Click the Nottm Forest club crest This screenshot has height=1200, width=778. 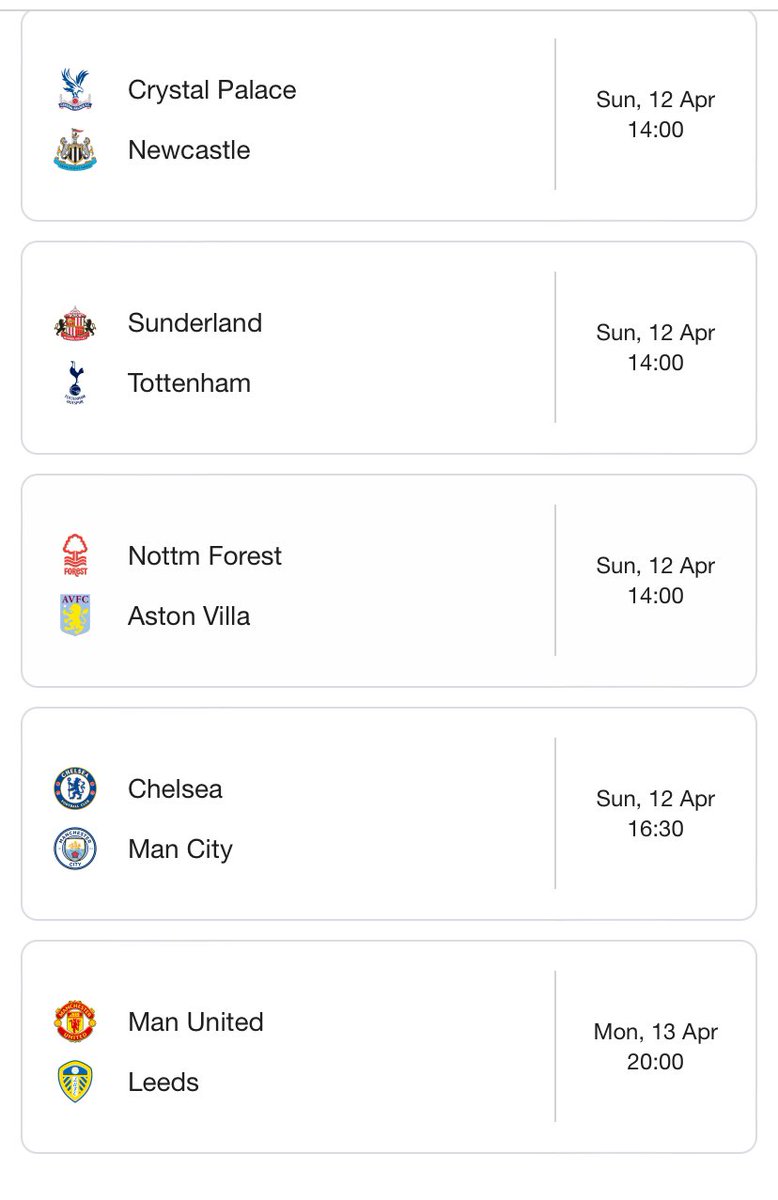75,556
